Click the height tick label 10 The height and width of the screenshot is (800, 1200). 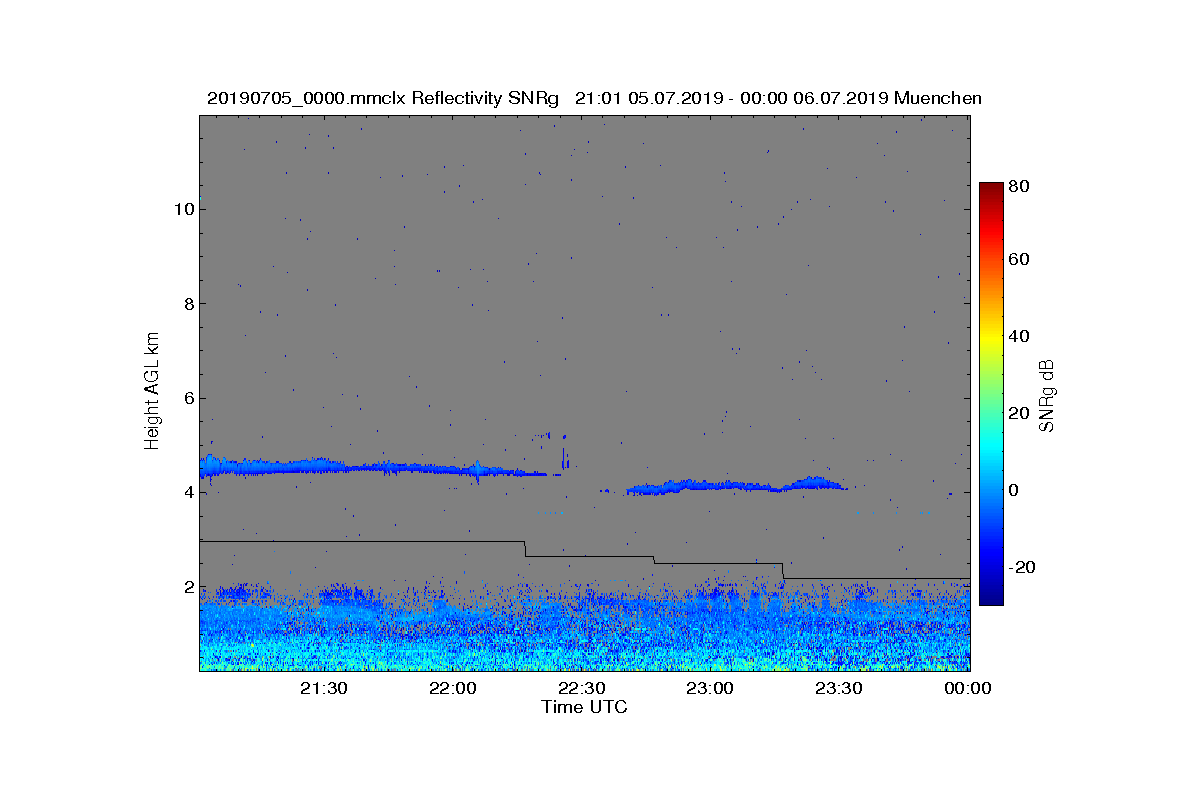[183, 209]
